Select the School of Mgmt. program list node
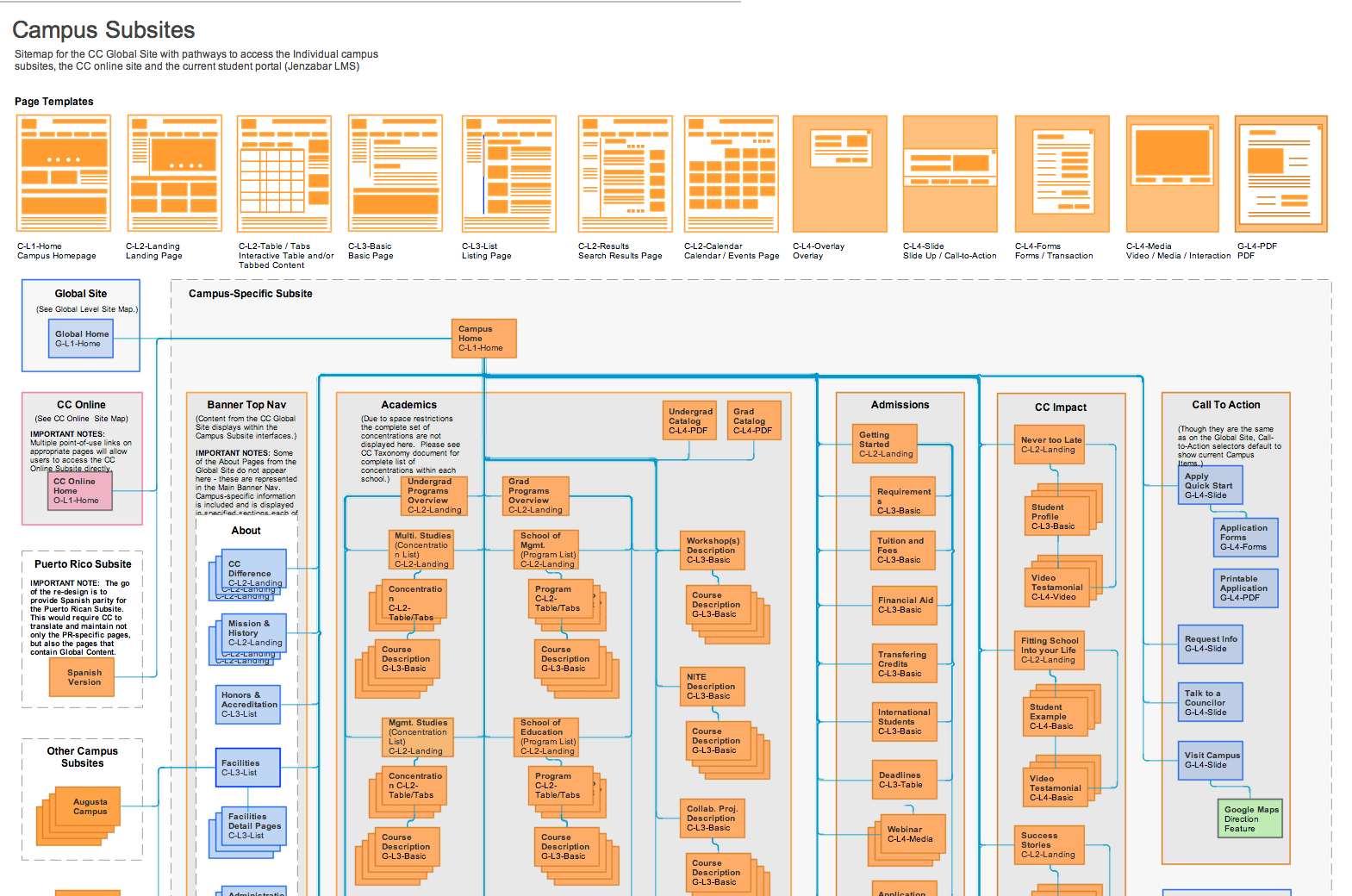The height and width of the screenshot is (896, 1352). tap(546, 550)
